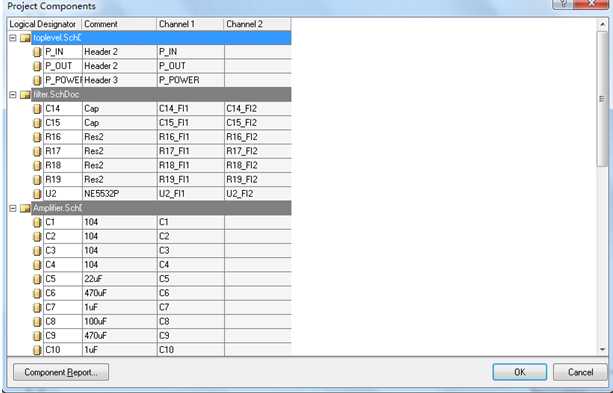Click the component icon beside C6

(x=37, y=293)
